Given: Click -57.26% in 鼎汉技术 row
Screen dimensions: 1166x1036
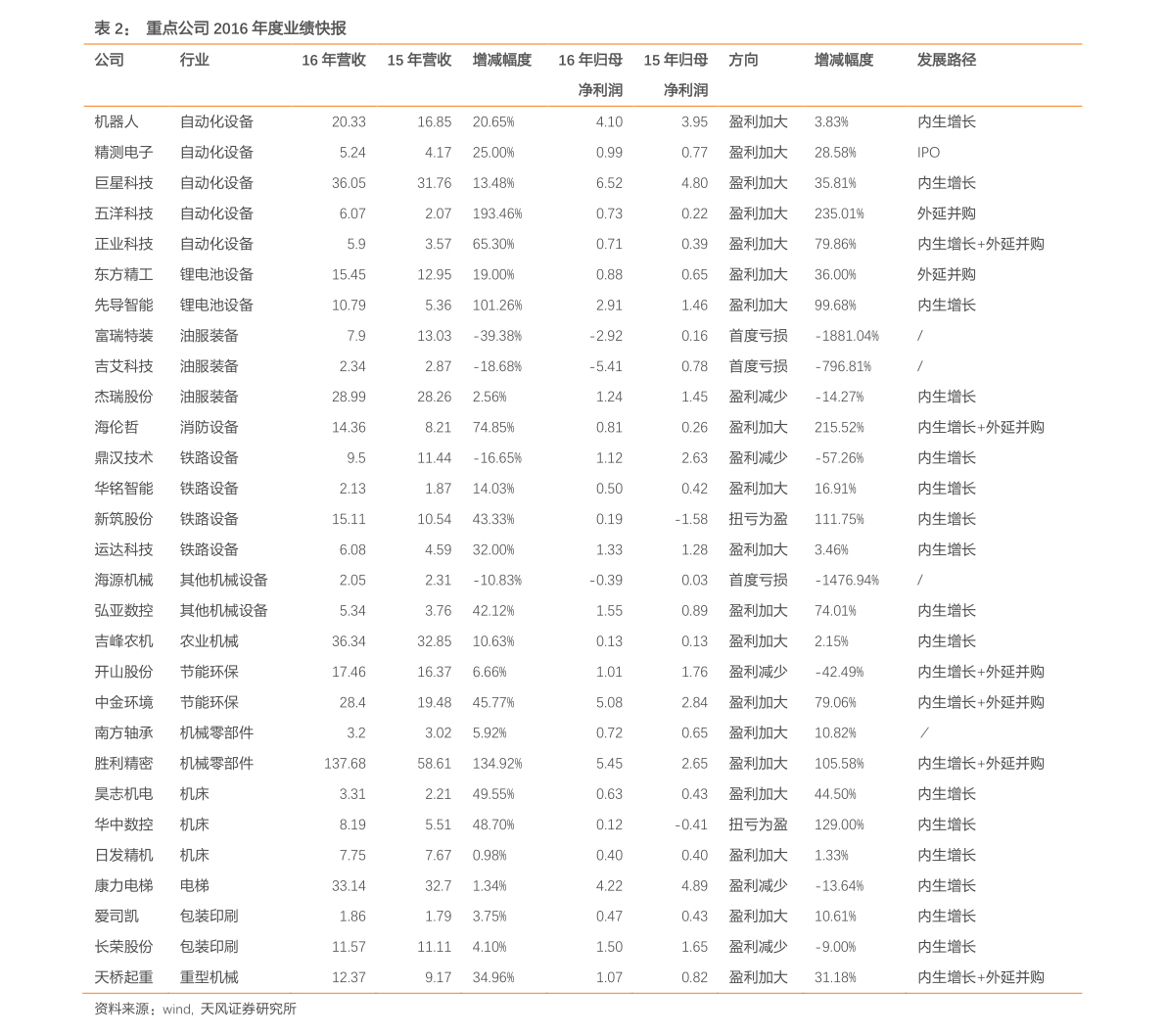Looking at the screenshot, I should [840, 458].
